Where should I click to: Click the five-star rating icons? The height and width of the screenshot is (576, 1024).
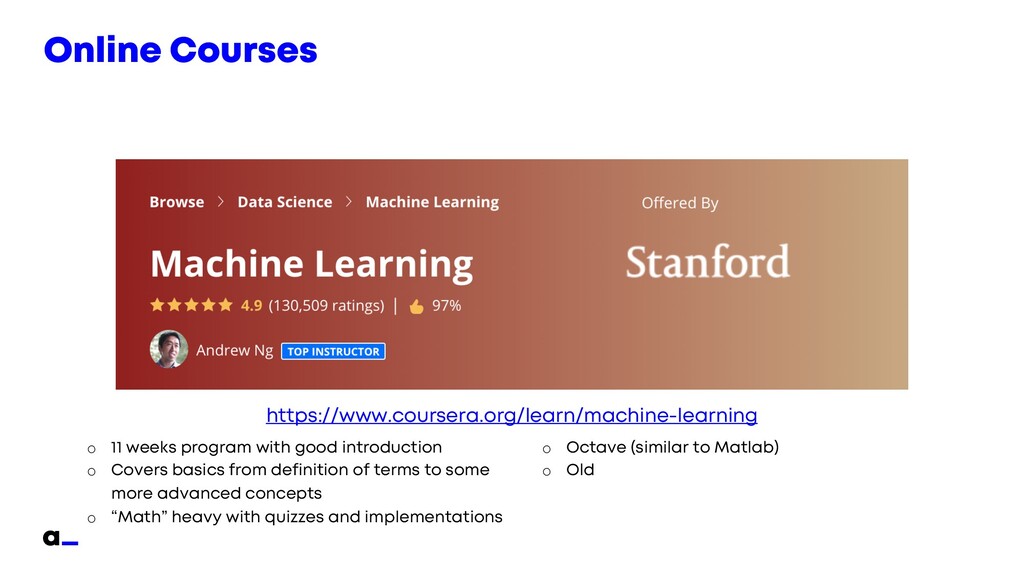pyautogui.click(x=191, y=305)
